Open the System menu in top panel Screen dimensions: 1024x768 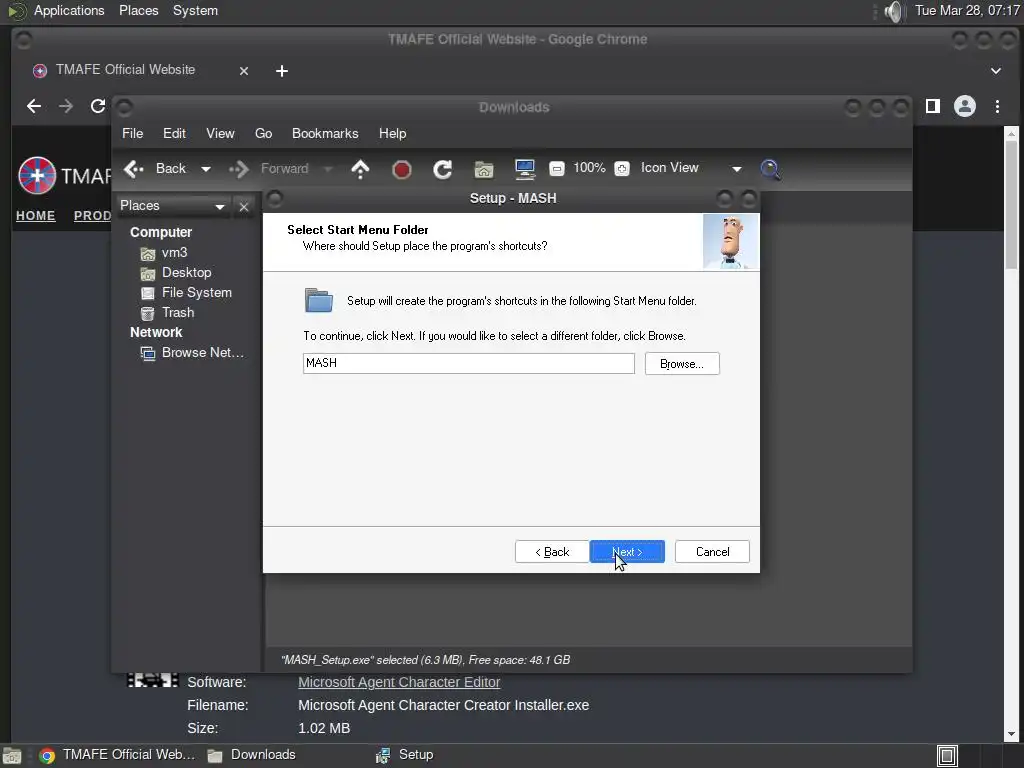point(195,10)
